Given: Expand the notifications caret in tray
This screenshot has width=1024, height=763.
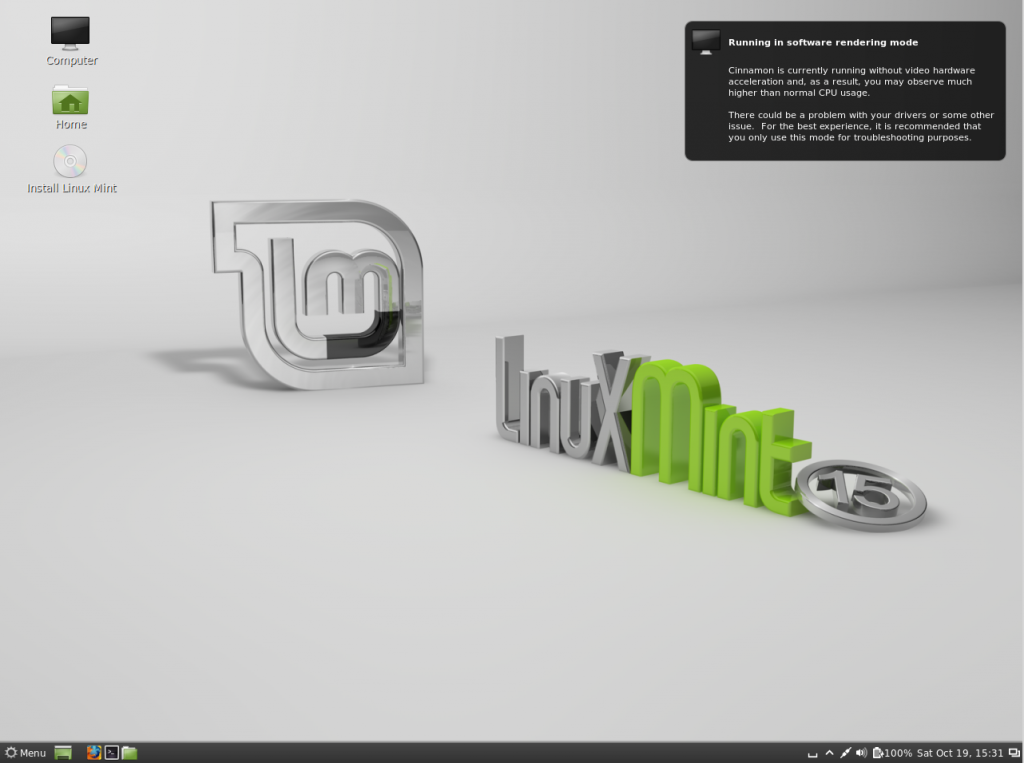Looking at the screenshot, I should point(829,753).
